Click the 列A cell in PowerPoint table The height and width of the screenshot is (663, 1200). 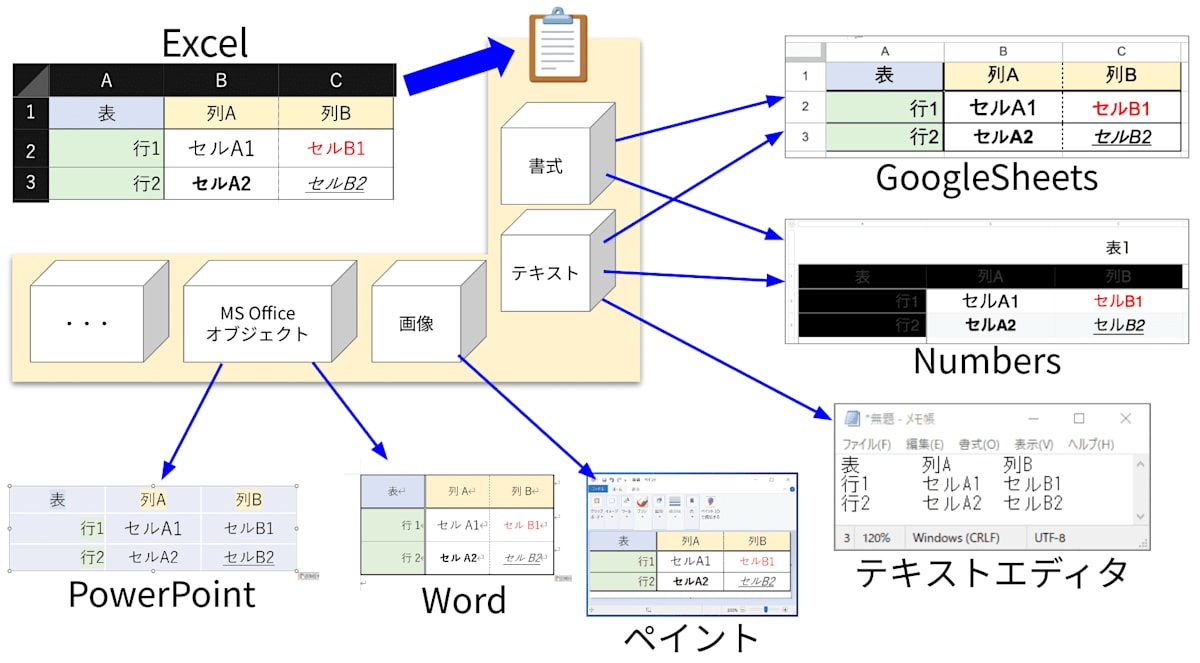pos(153,499)
